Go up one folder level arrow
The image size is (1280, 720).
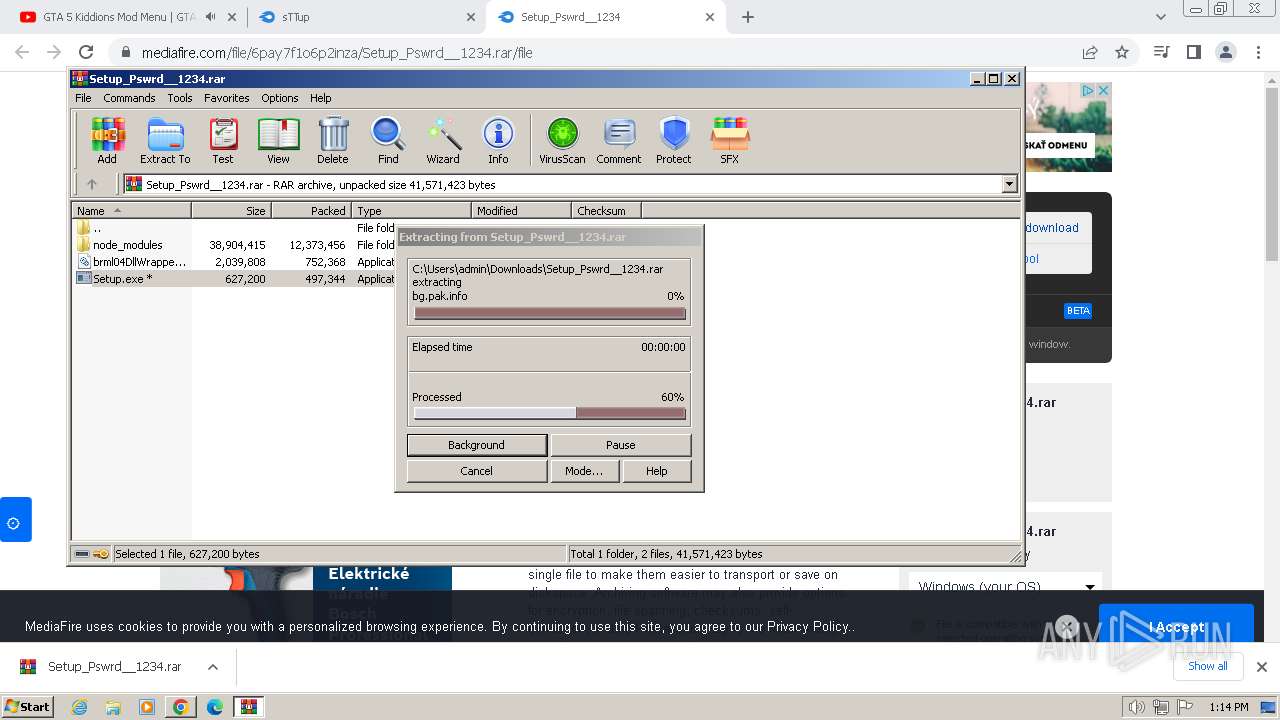(x=92, y=184)
